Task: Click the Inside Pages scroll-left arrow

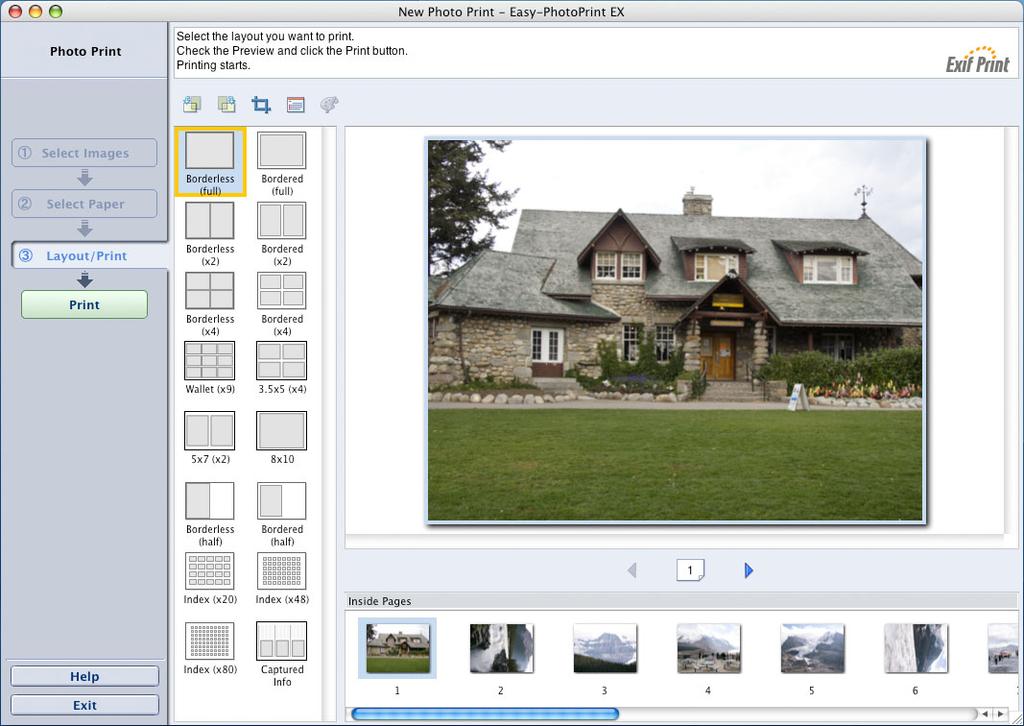Action: 986,714
